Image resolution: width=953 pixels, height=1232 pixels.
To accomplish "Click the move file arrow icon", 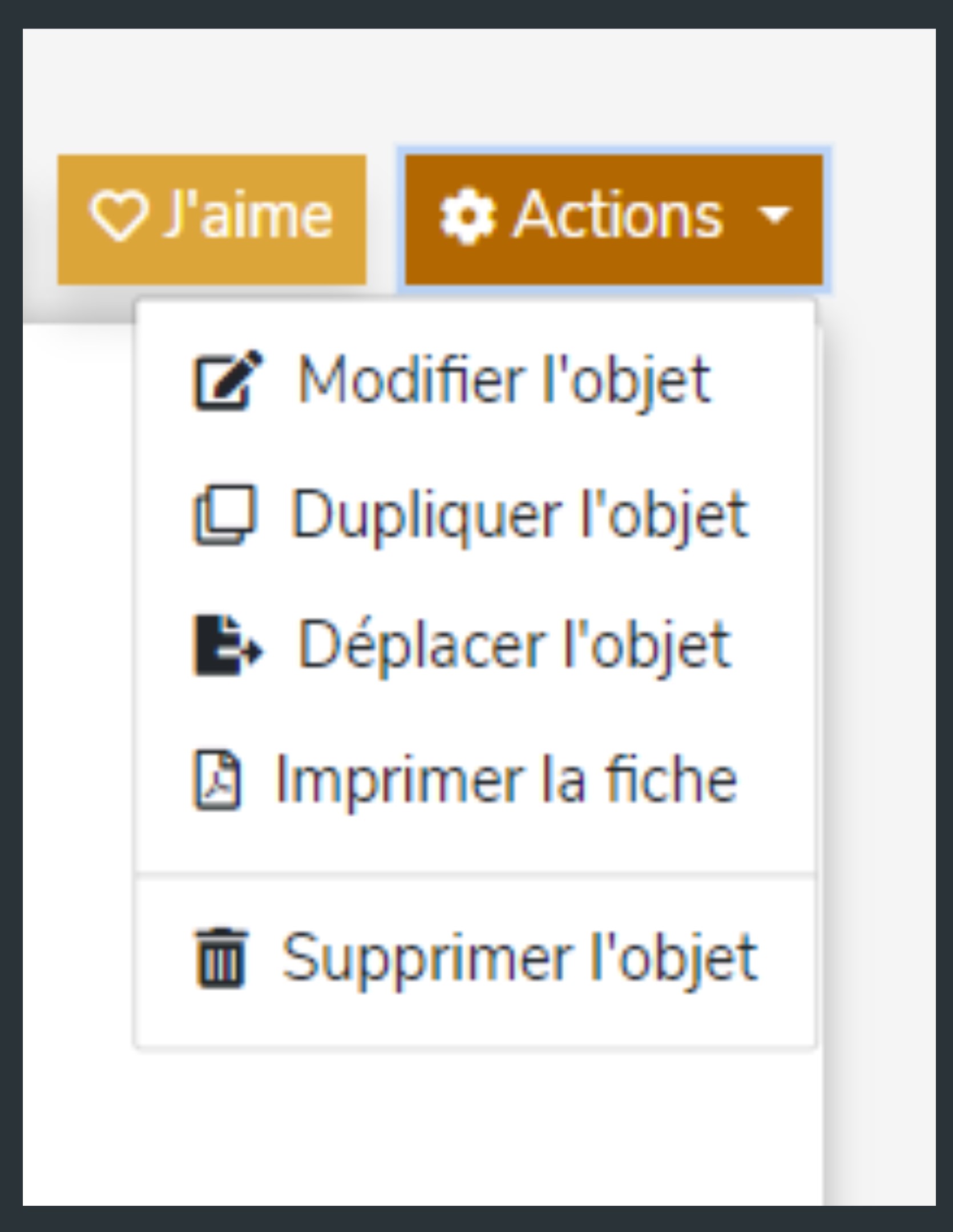I will [x=227, y=646].
